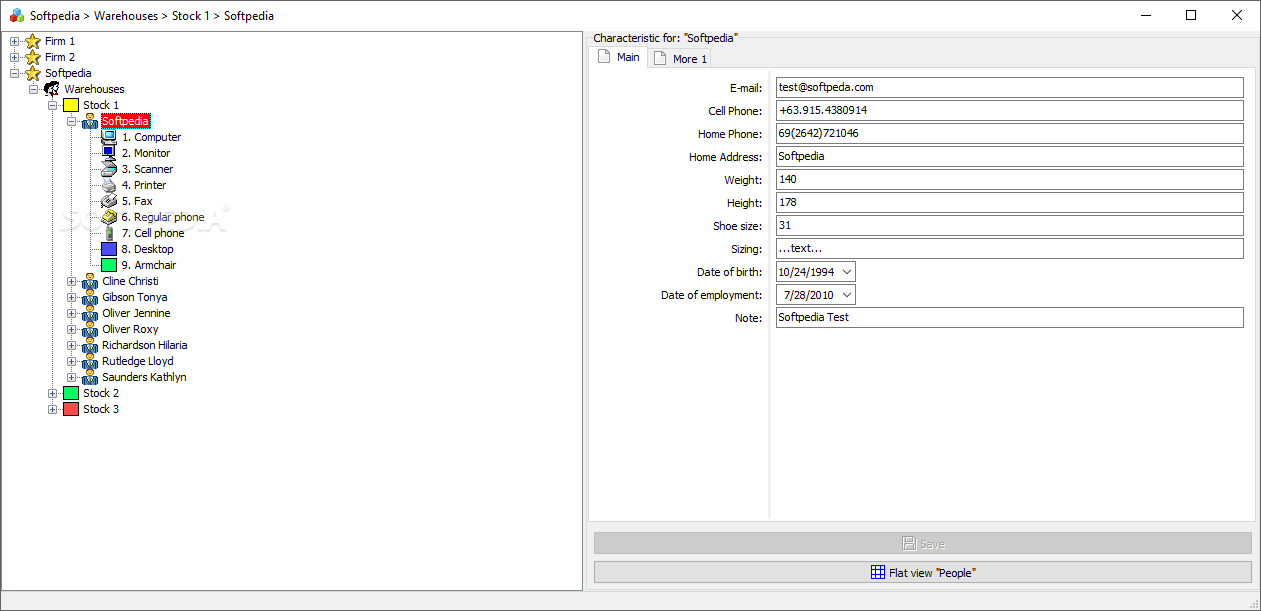Open the Date of birth dropdown
The width and height of the screenshot is (1261, 611).
point(846,272)
